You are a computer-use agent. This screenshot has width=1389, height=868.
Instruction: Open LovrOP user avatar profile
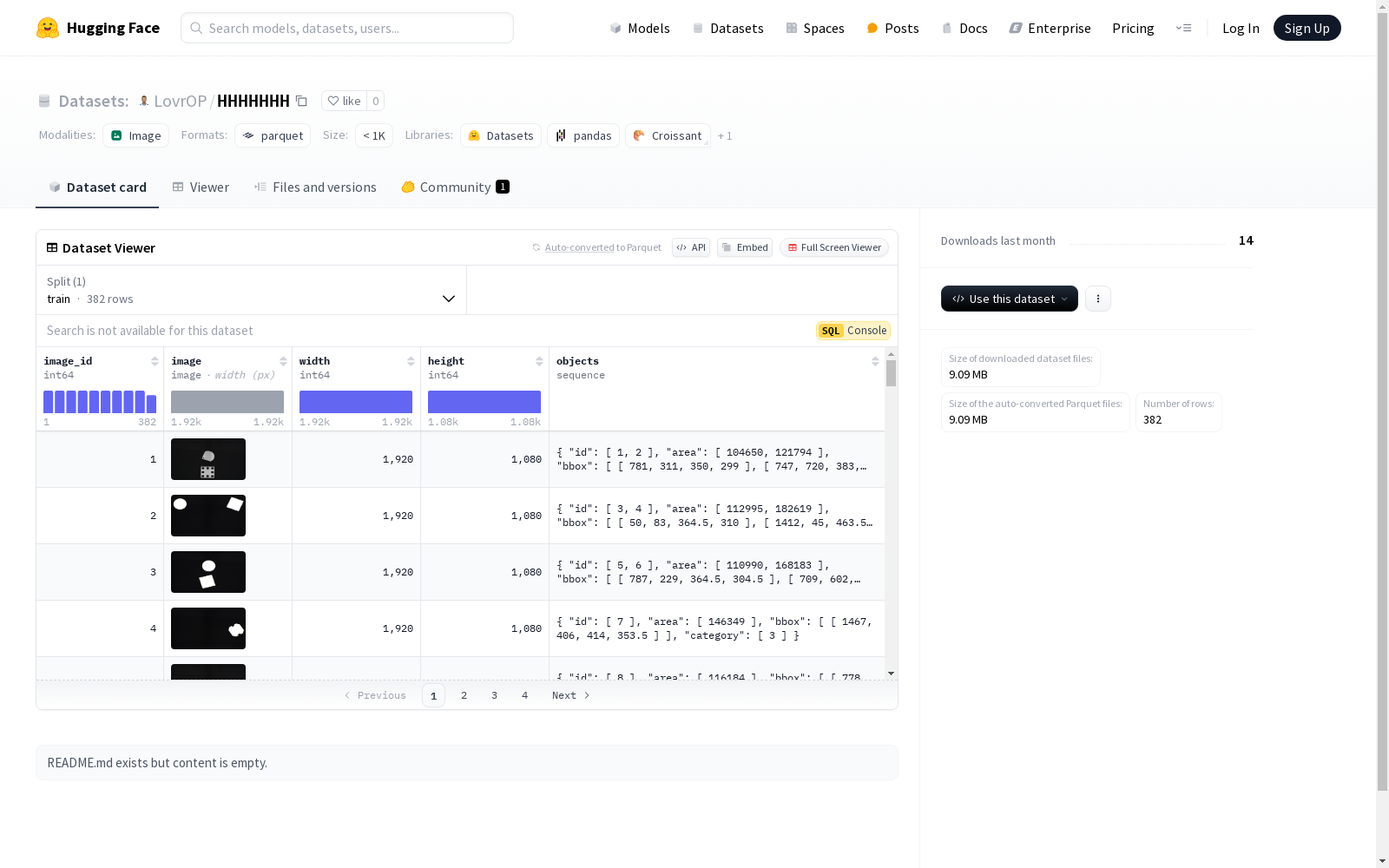tap(144, 101)
